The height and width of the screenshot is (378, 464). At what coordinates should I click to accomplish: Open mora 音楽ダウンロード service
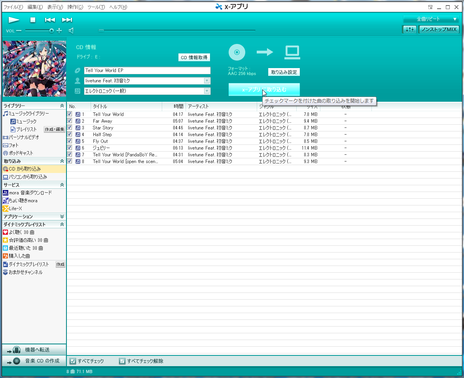tap(27, 193)
